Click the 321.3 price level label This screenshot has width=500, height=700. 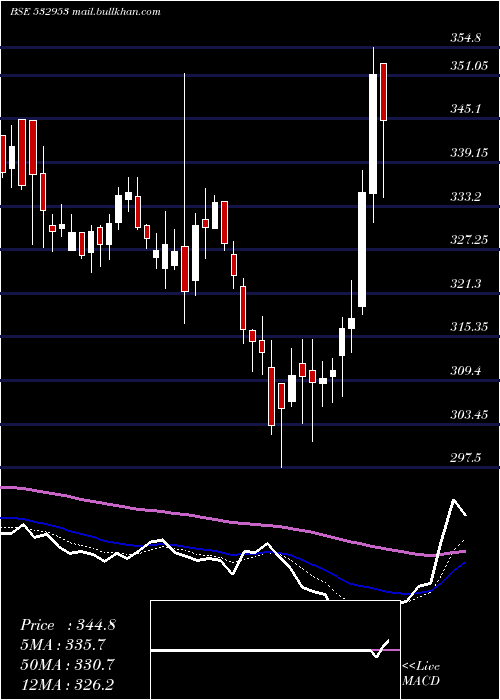coord(465,283)
